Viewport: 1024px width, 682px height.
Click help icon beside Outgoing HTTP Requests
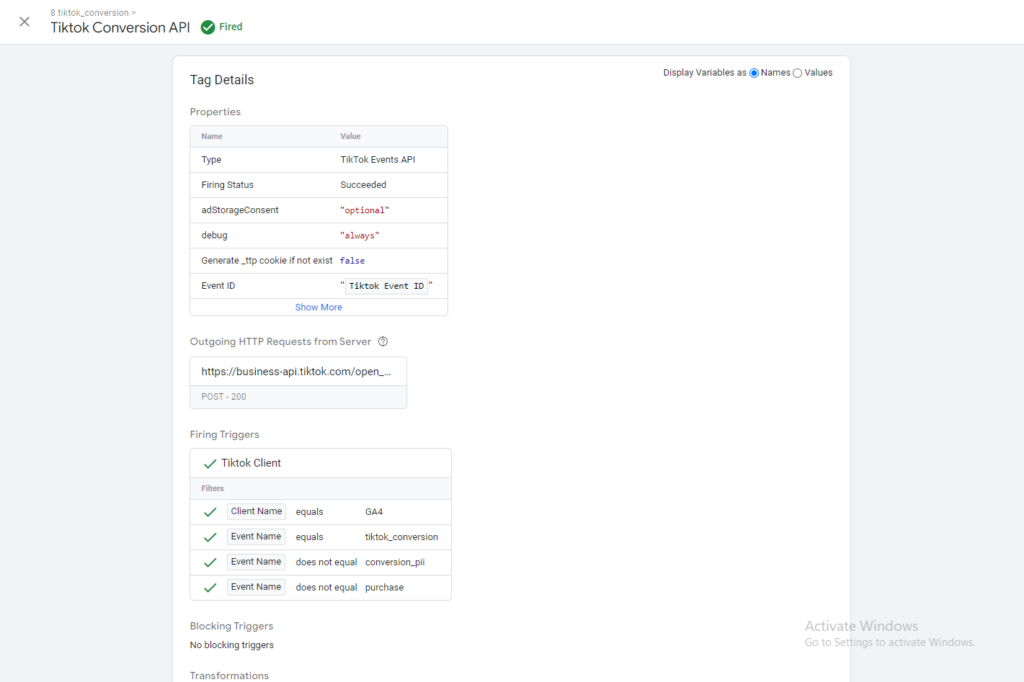click(x=383, y=342)
